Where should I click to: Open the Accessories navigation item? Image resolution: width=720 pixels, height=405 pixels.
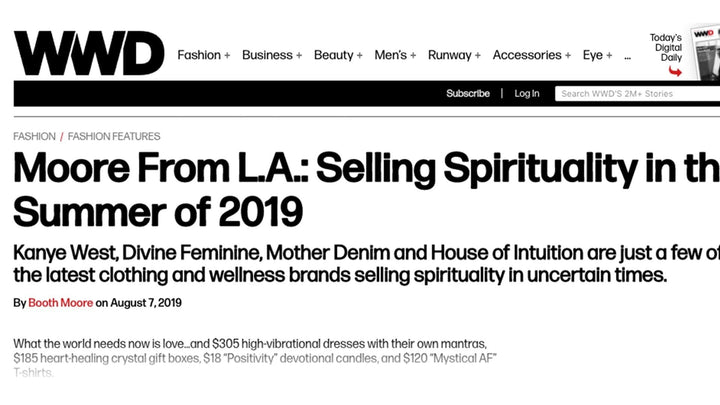(527, 55)
